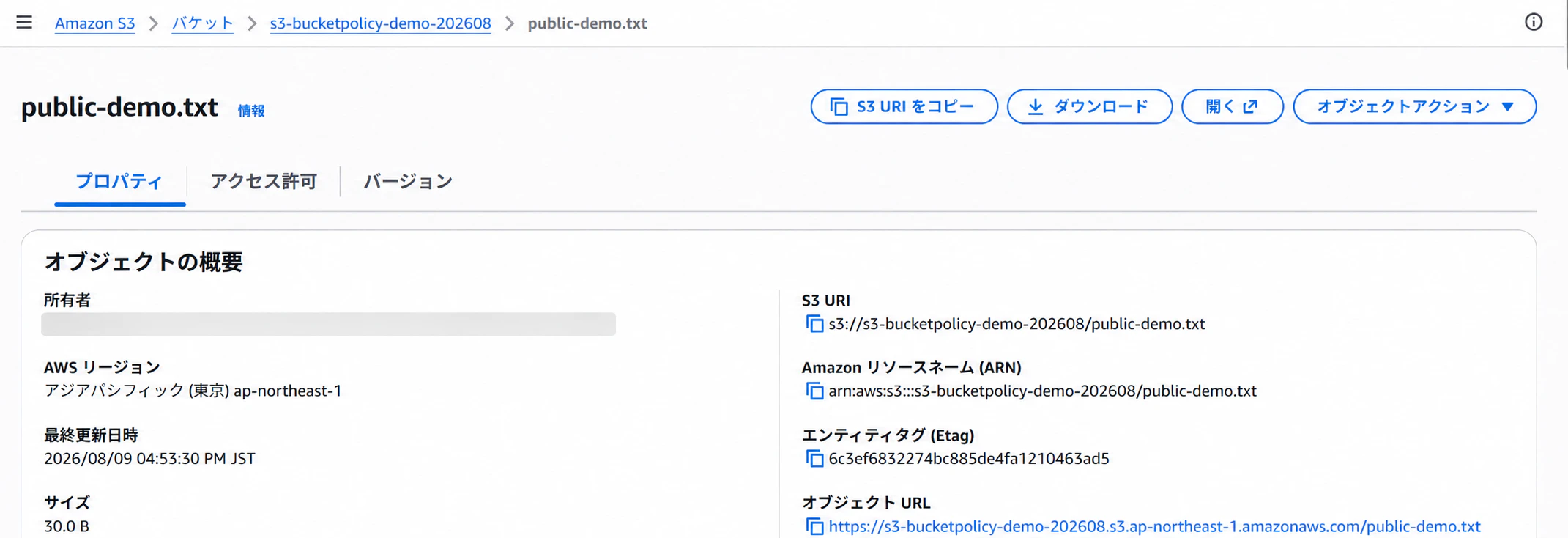The width and height of the screenshot is (1568, 538).
Task: Click the エンティティタグ (Etag) label
Action: point(888,435)
